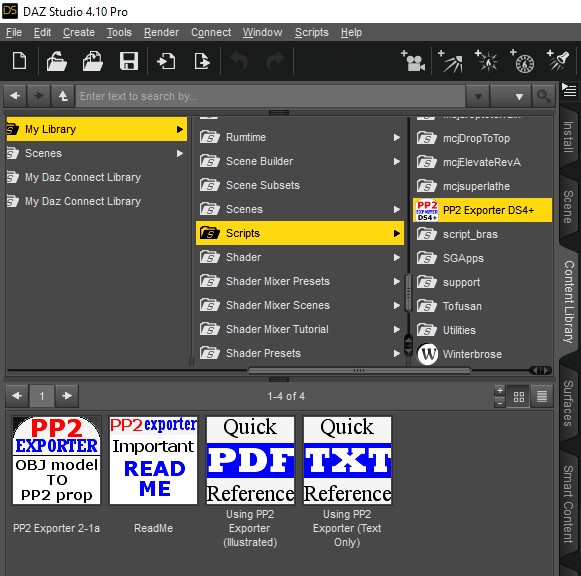The image size is (581, 576).
Task: Select the first My Daz Connect Library entry
Action: (x=96, y=177)
